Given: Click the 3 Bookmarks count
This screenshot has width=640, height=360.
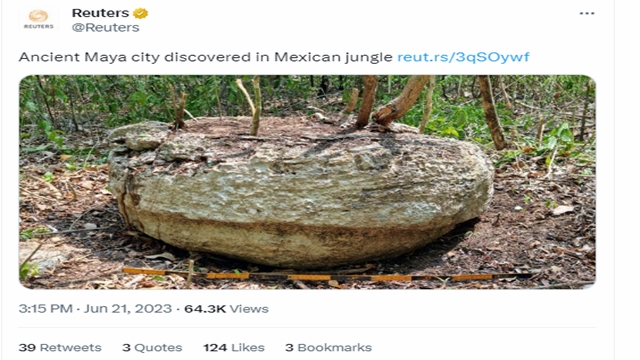Looking at the screenshot, I should pos(329,347).
